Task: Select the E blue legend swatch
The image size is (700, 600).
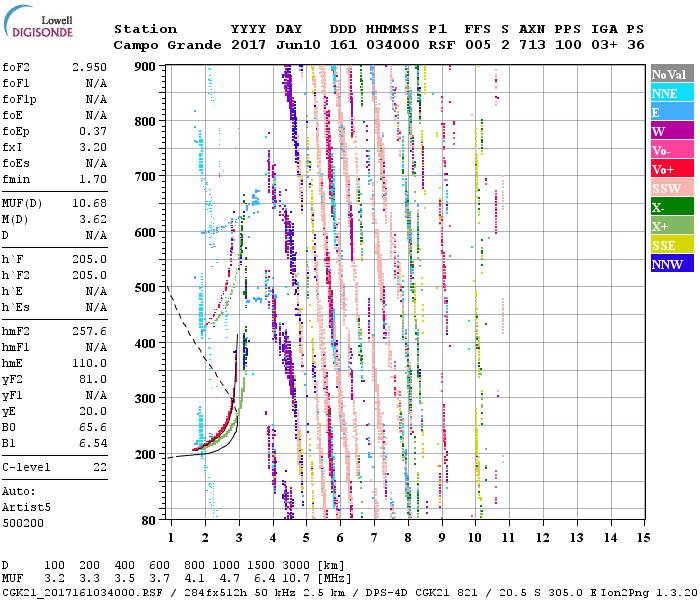Action: pos(672,112)
